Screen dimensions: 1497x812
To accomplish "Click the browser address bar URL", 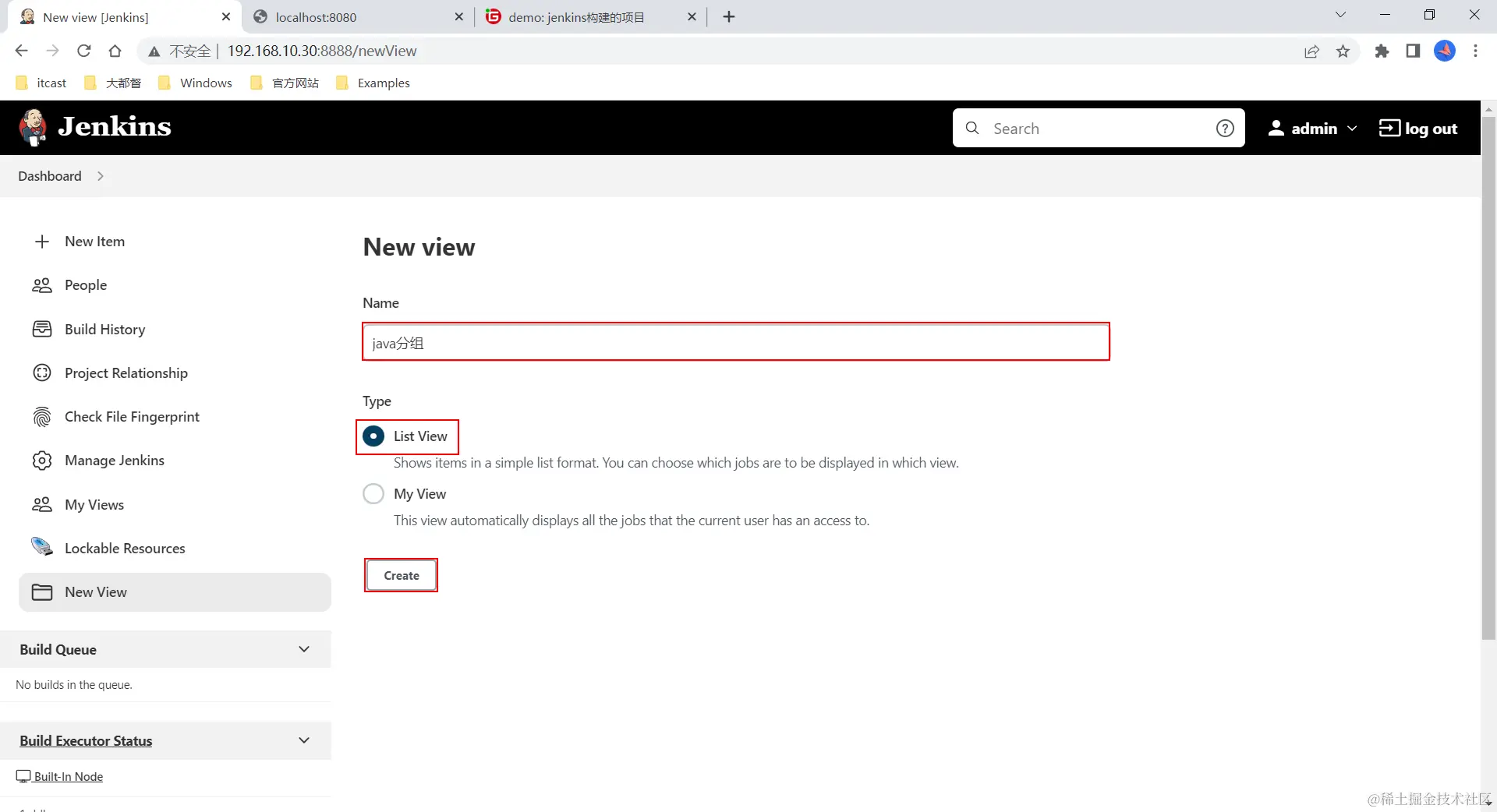I will (x=322, y=51).
